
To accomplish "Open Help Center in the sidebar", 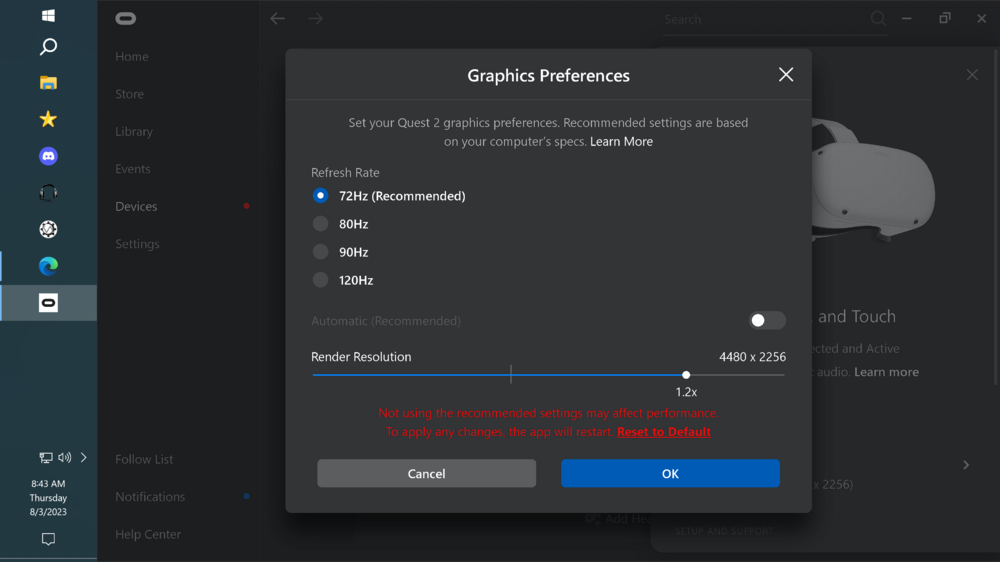I will point(148,534).
